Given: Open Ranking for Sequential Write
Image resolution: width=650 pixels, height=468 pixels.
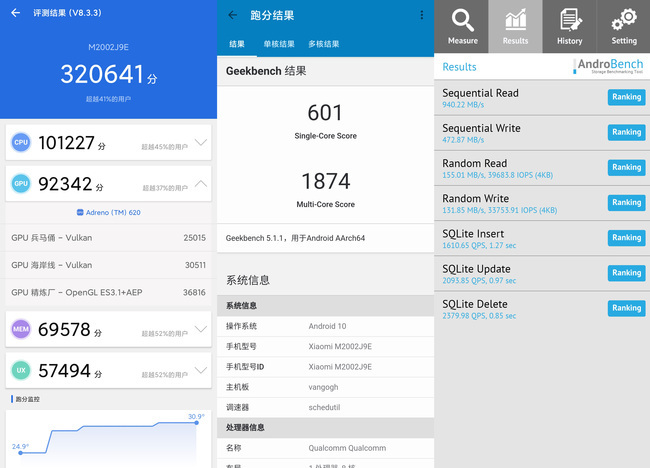Looking at the screenshot, I should pos(626,132).
